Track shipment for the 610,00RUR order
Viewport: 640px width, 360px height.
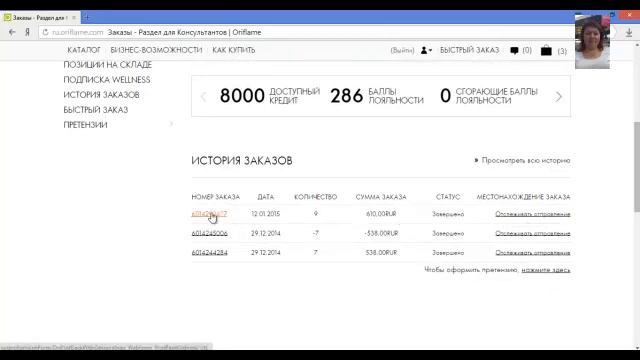pyautogui.click(x=533, y=214)
